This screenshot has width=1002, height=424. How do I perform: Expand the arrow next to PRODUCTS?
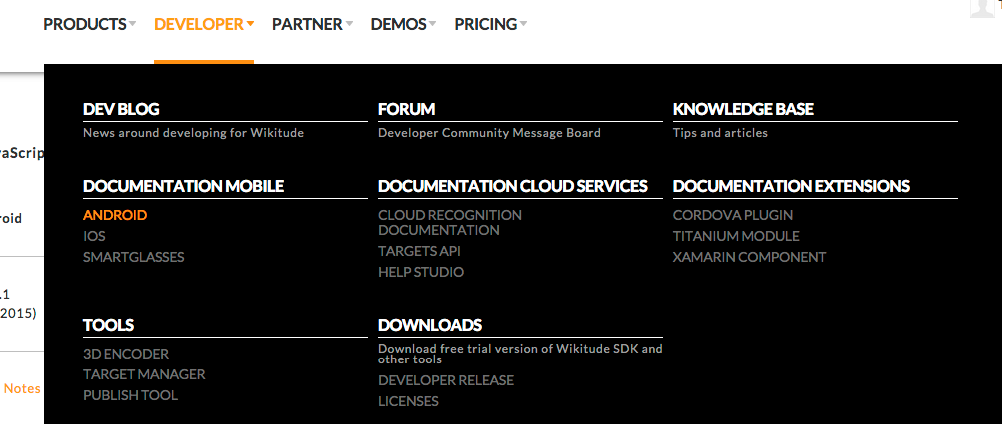pos(132,24)
